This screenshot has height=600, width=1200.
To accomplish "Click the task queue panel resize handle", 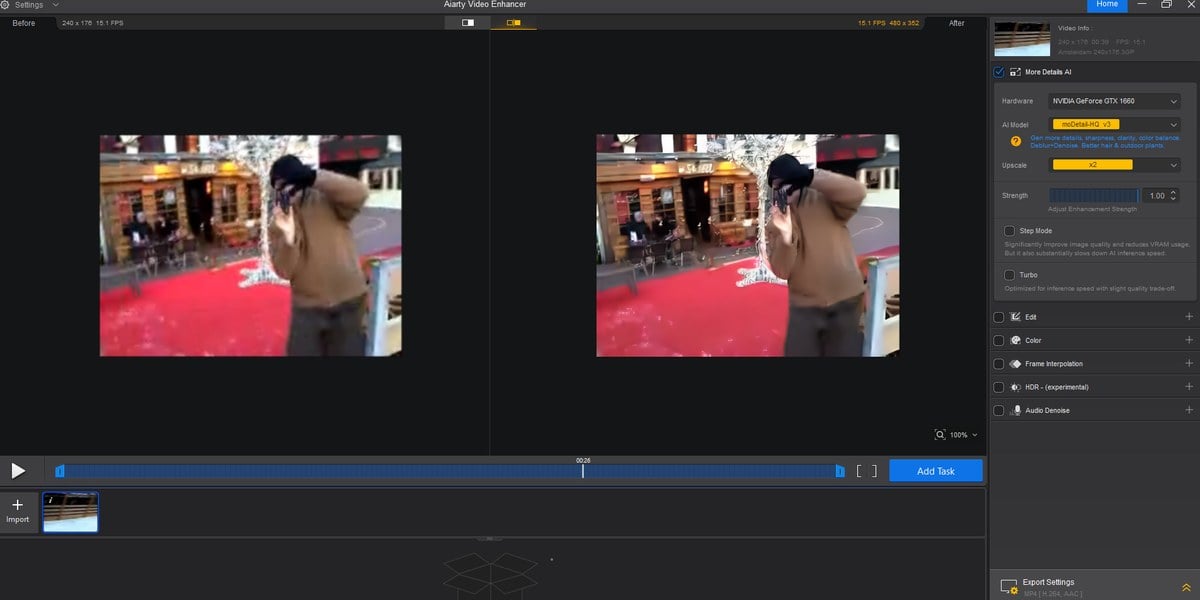I will pos(490,538).
